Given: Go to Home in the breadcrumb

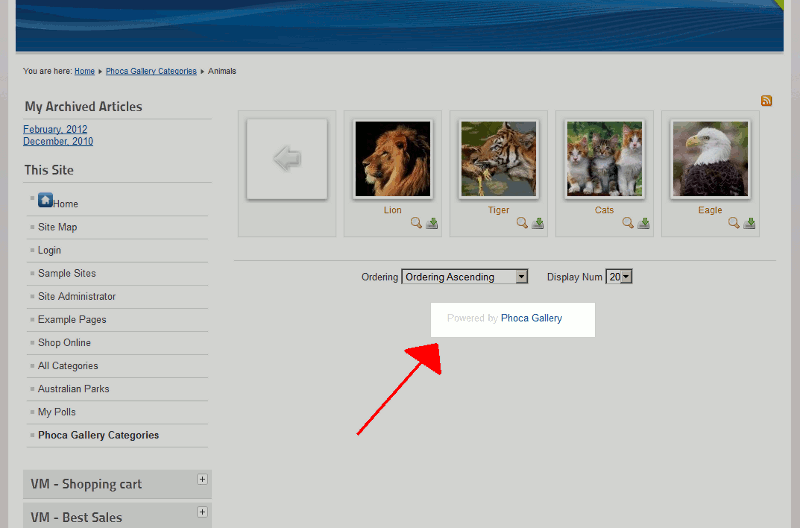Looking at the screenshot, I should 84,71.
